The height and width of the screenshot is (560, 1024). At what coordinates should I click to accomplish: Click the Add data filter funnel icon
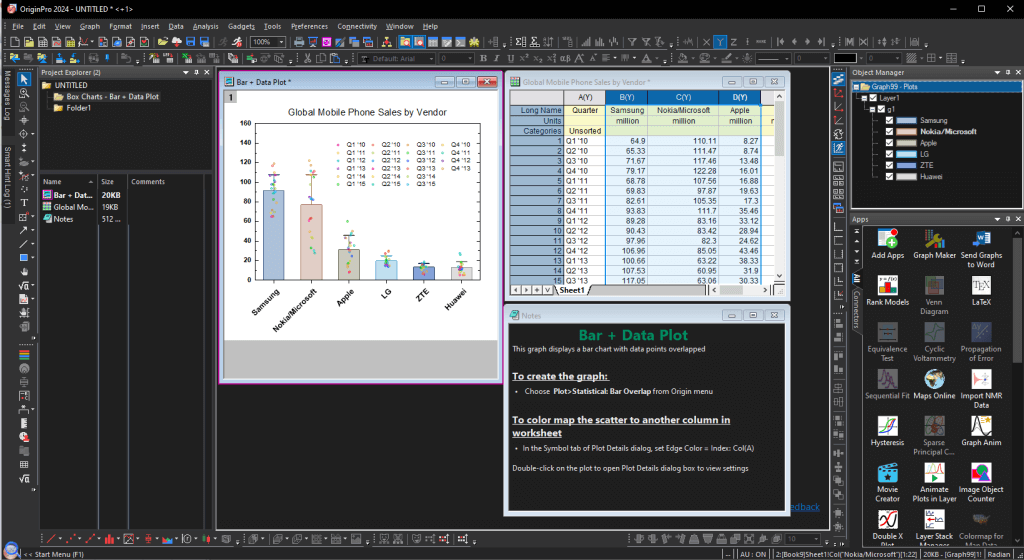click(x=632, y=42)
